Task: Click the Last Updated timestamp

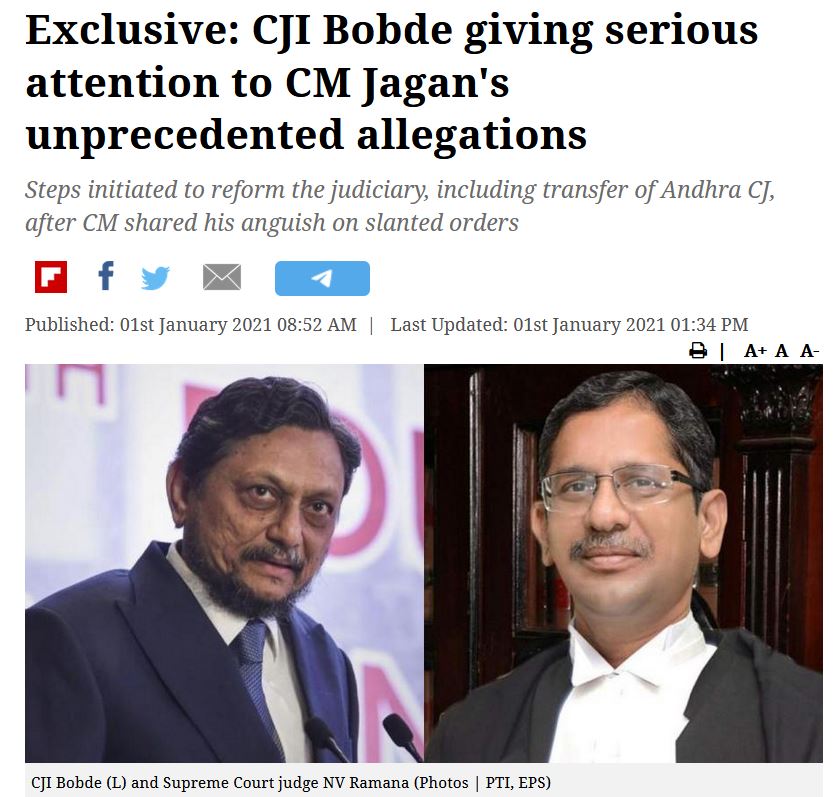Action: pyautogui.click(x=569, y=325)
